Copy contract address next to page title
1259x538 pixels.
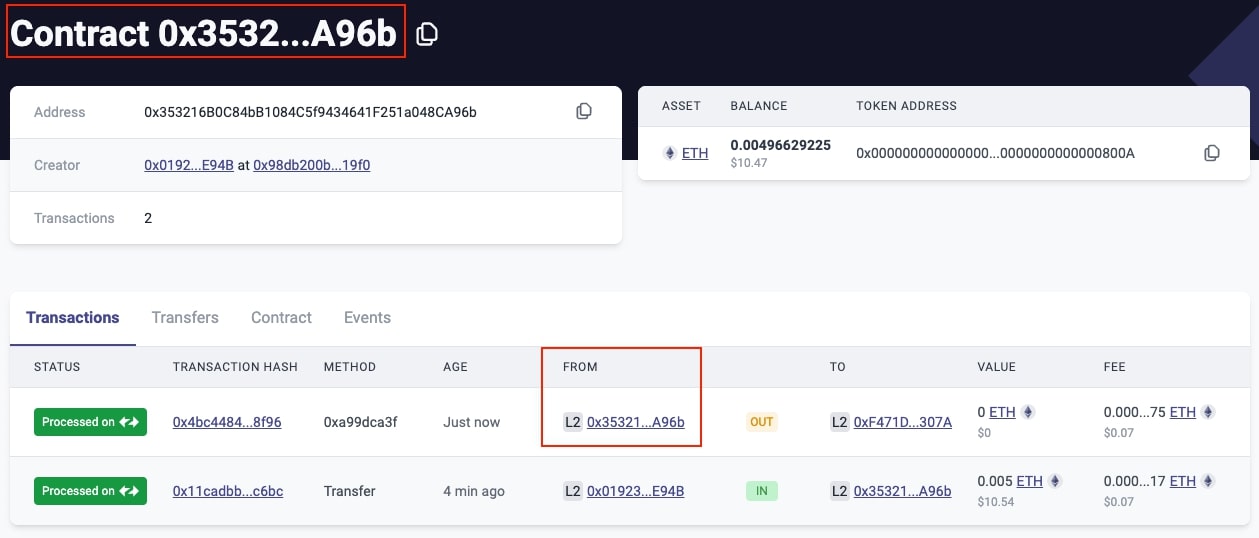pos(427,34)
